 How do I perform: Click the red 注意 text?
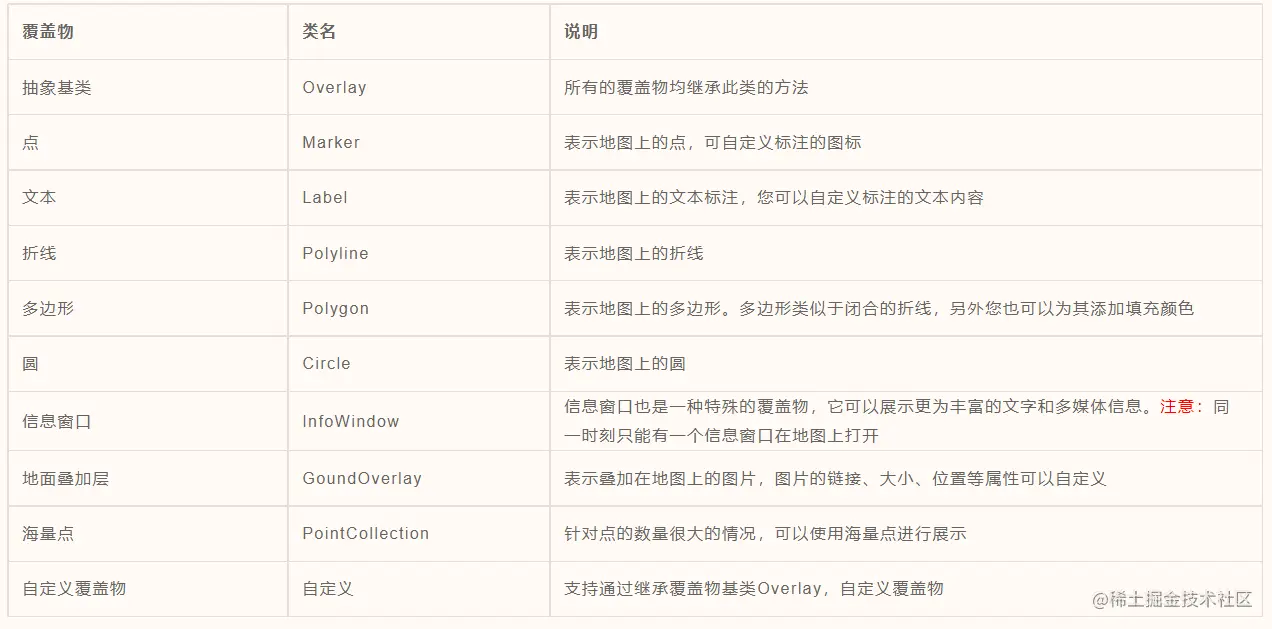1177,407
